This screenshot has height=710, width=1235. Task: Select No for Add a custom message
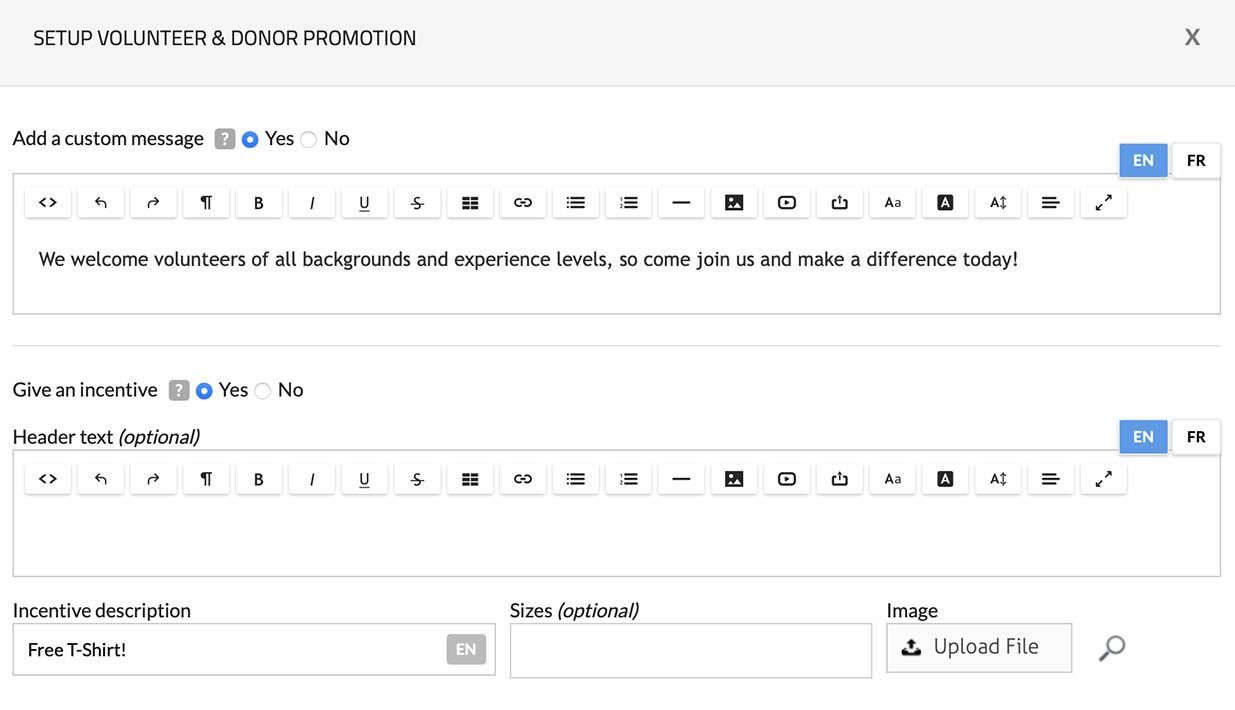(309, 140)
